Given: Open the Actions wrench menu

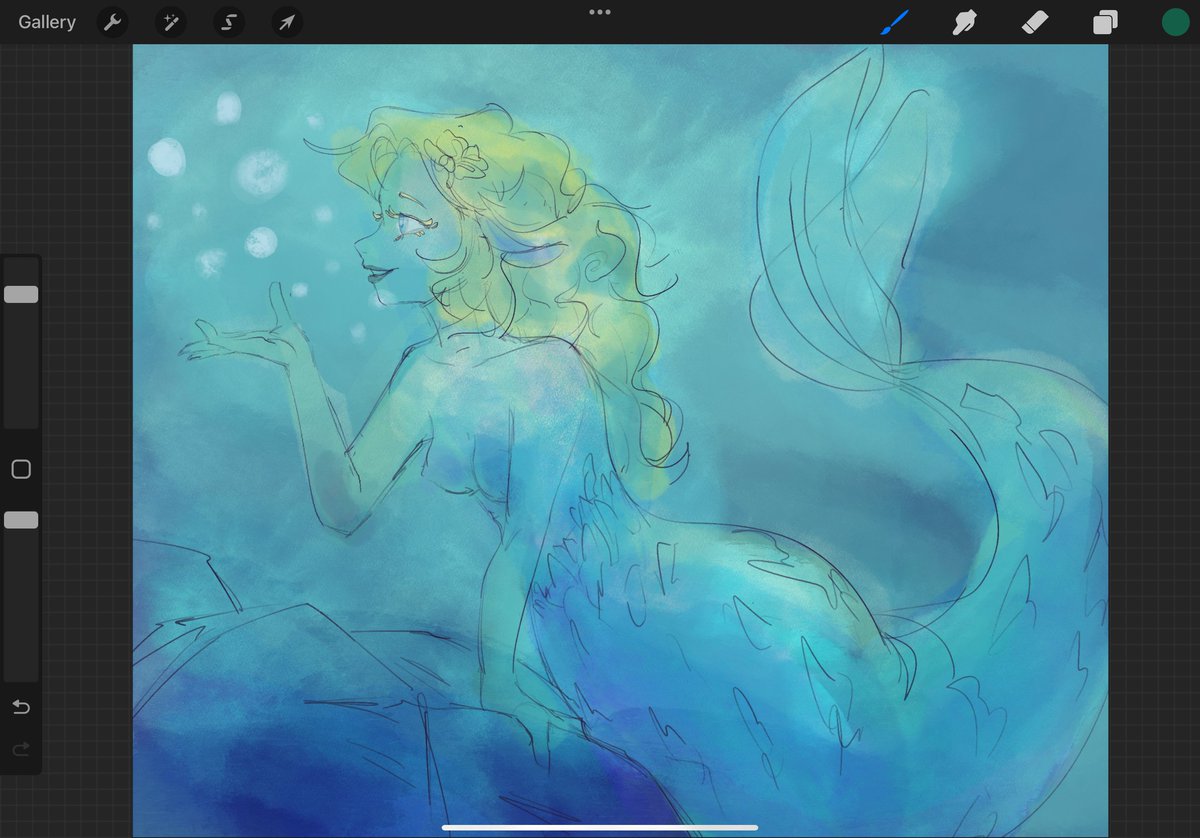Looking at the screenshot, I should pos(113,23).
